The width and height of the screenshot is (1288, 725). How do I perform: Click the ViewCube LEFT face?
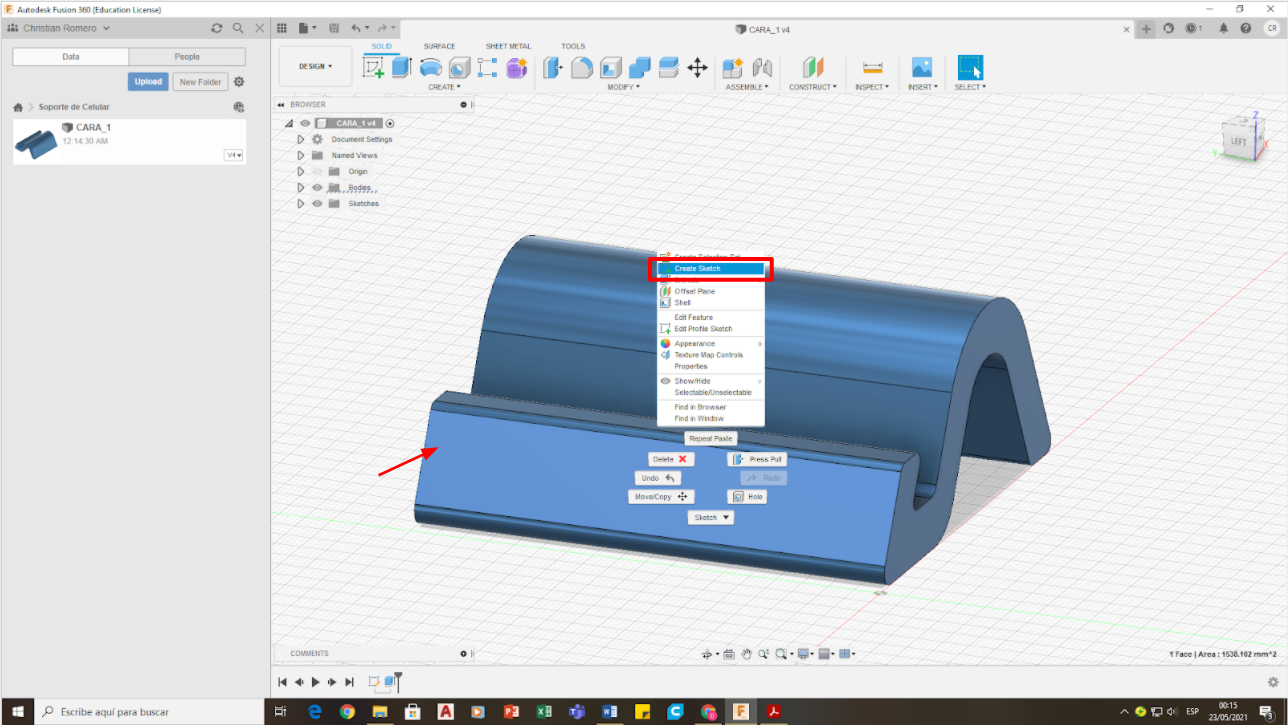1238,142
